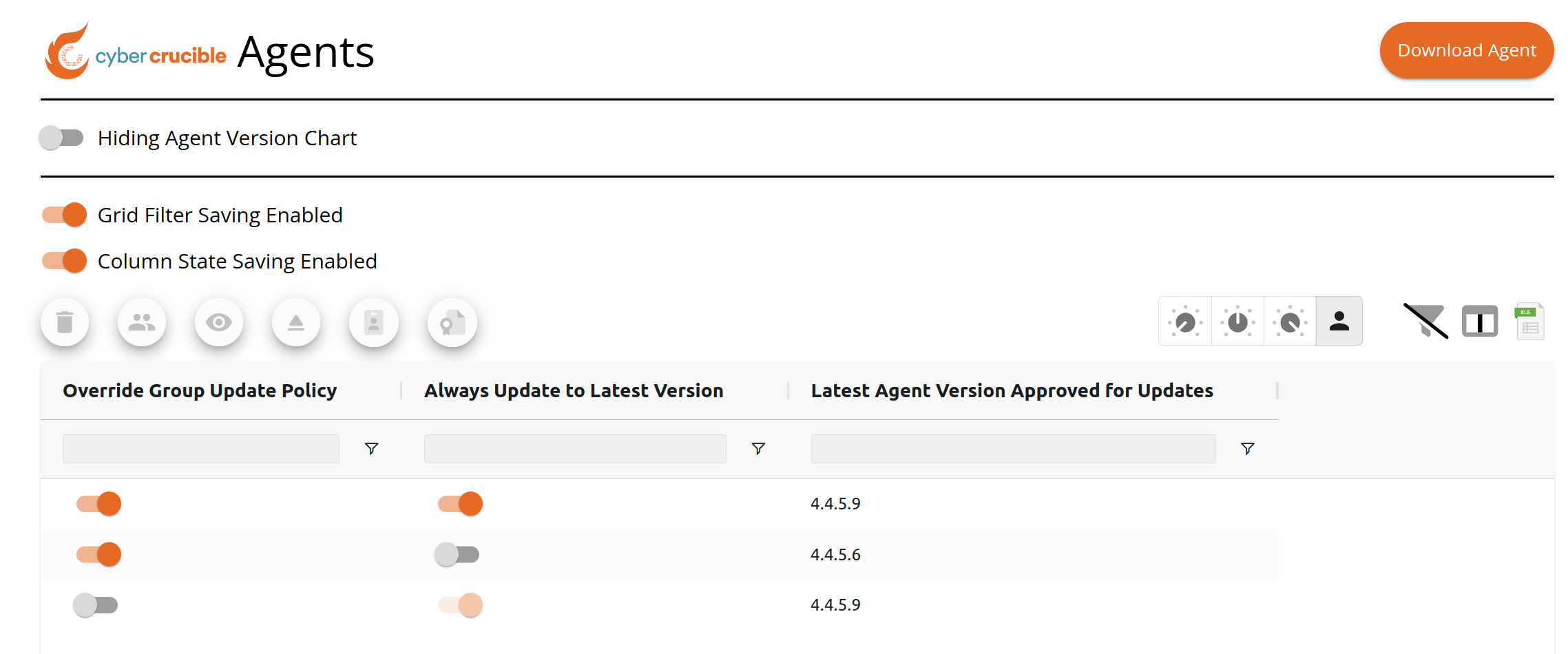This screenshot has width=1568, height=654.
Task: Select the single person view button
Action: coord(1339,321)
